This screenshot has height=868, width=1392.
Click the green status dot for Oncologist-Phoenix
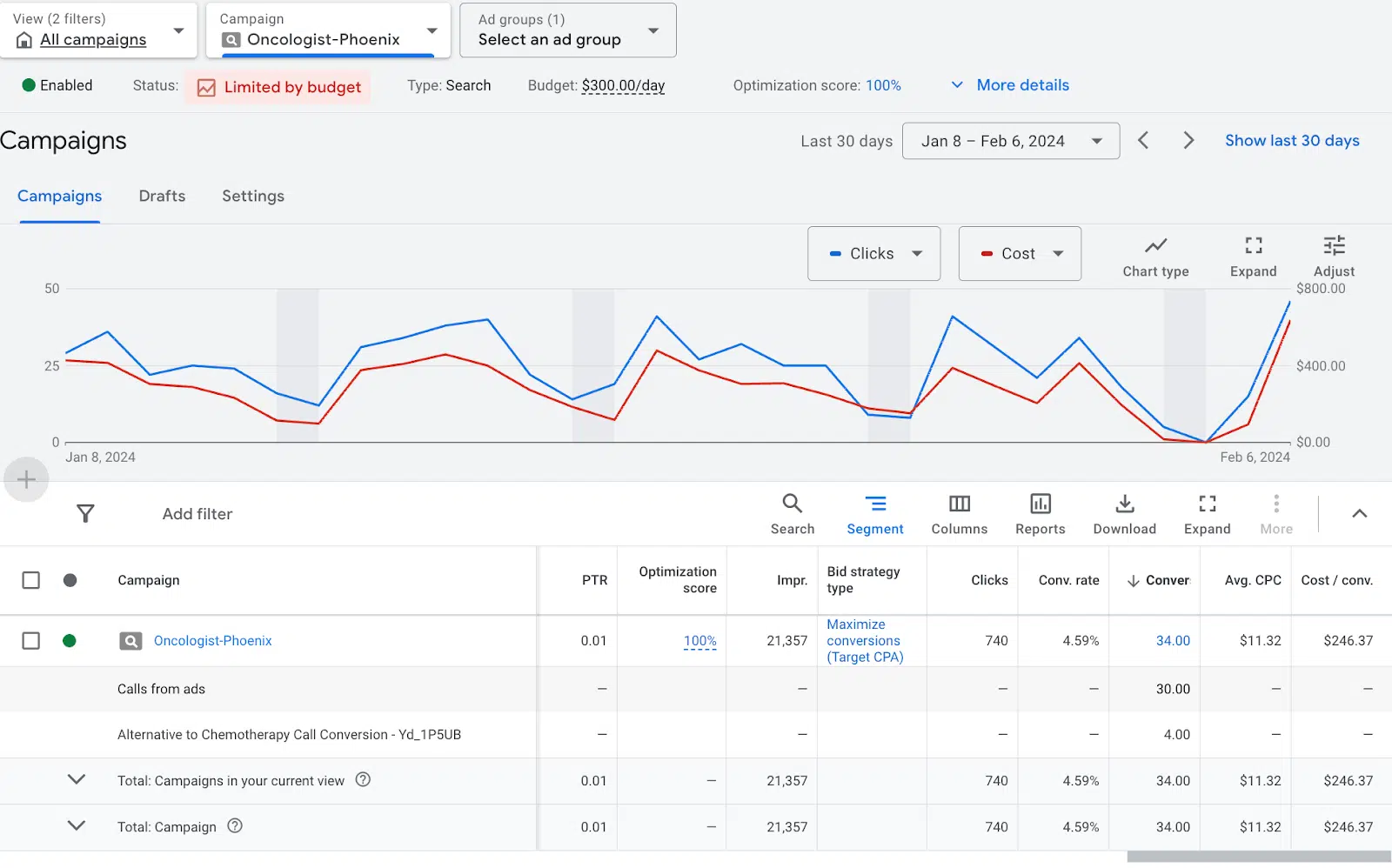tap(70, 641)
